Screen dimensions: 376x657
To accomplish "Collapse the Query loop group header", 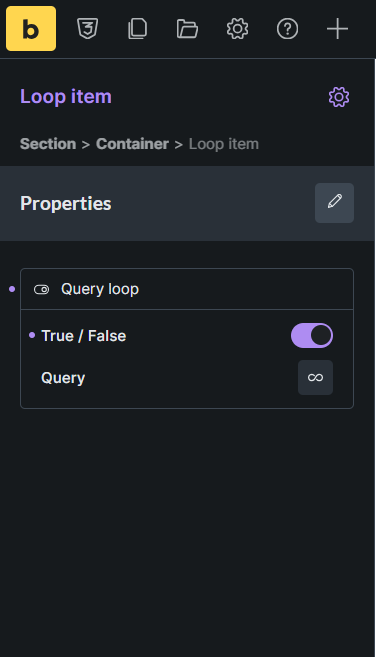I will coord(187,289).
